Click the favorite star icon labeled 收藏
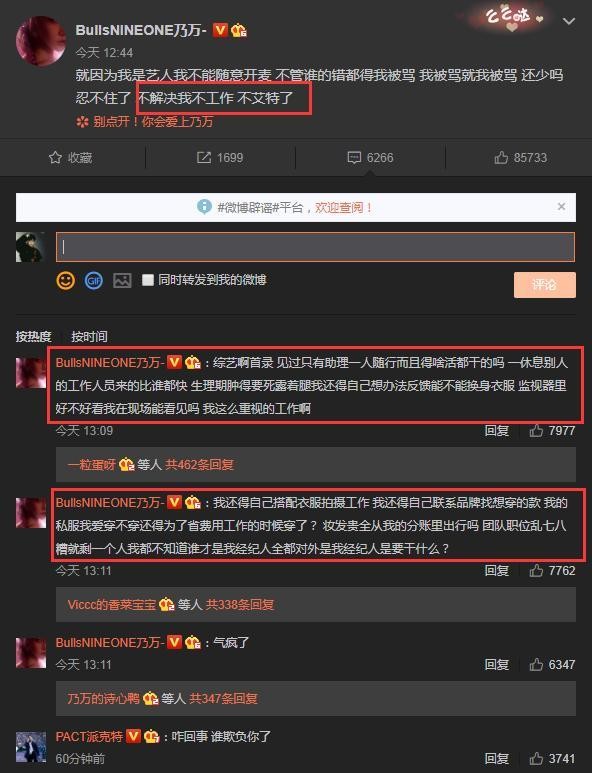Image resolution: width=592 pixels, height=773 pixels. click(55, 158)
